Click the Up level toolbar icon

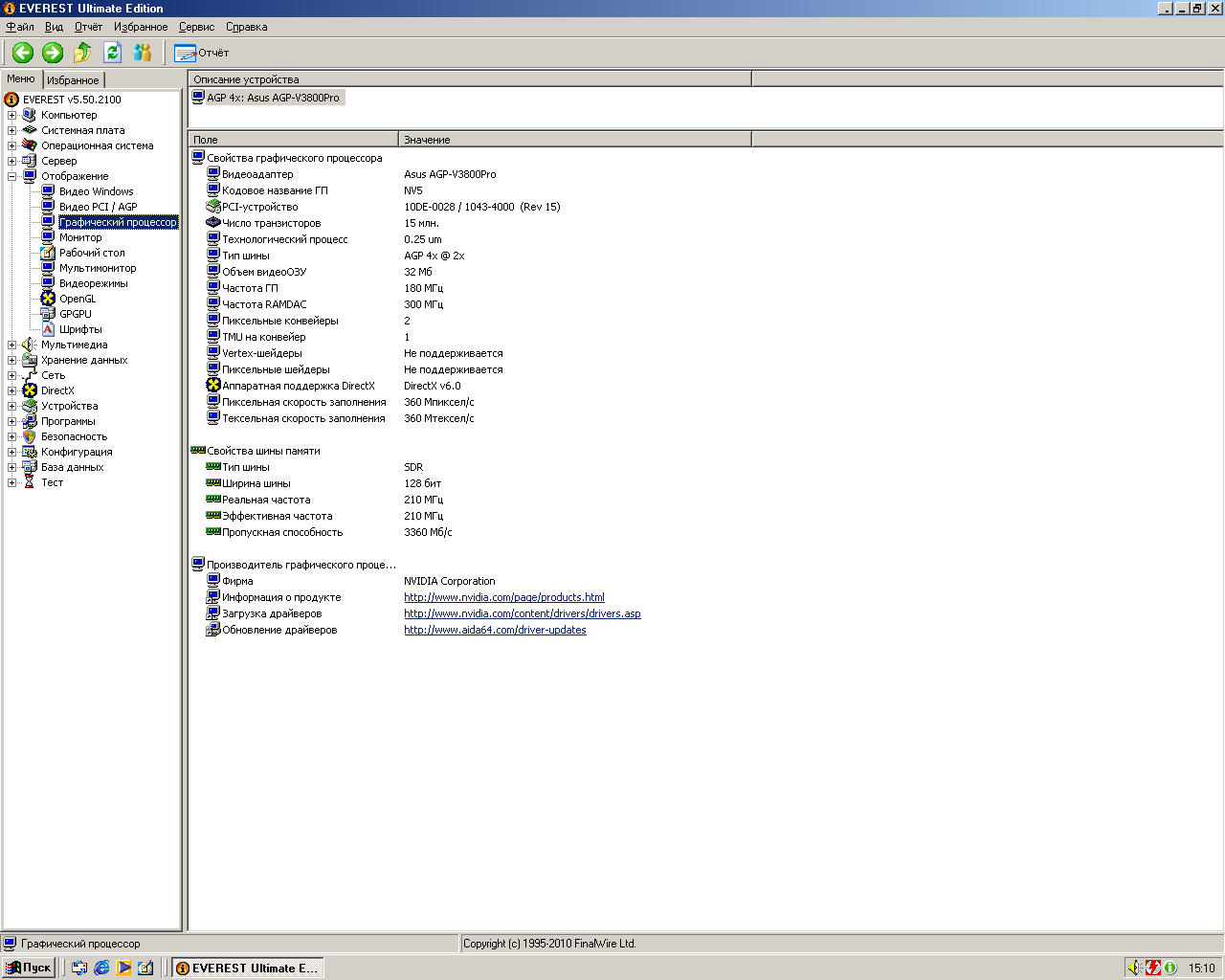(x=82, y=53)
